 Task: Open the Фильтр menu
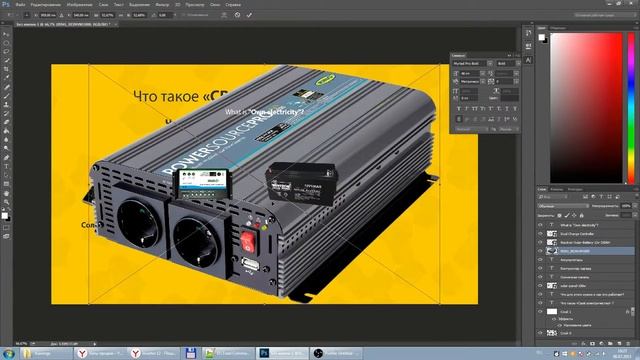[x=162, y=5]
